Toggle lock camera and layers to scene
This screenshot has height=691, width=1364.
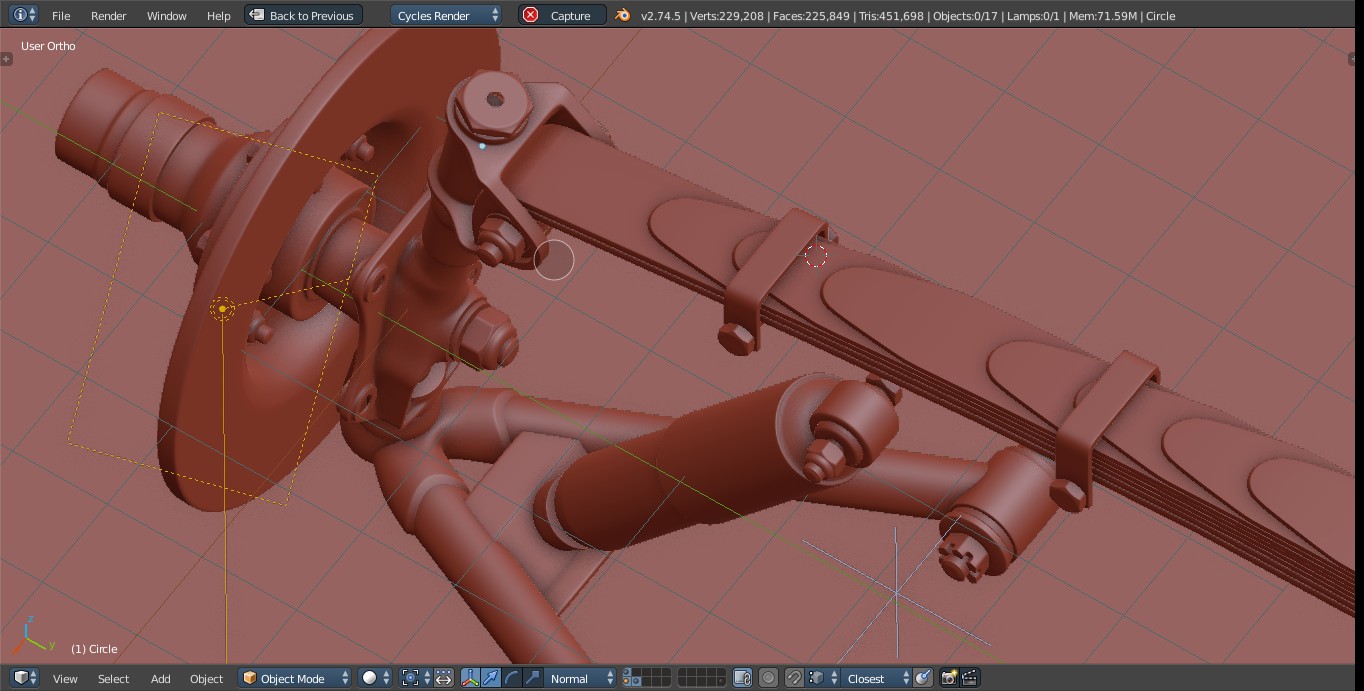tap(742, 678)
